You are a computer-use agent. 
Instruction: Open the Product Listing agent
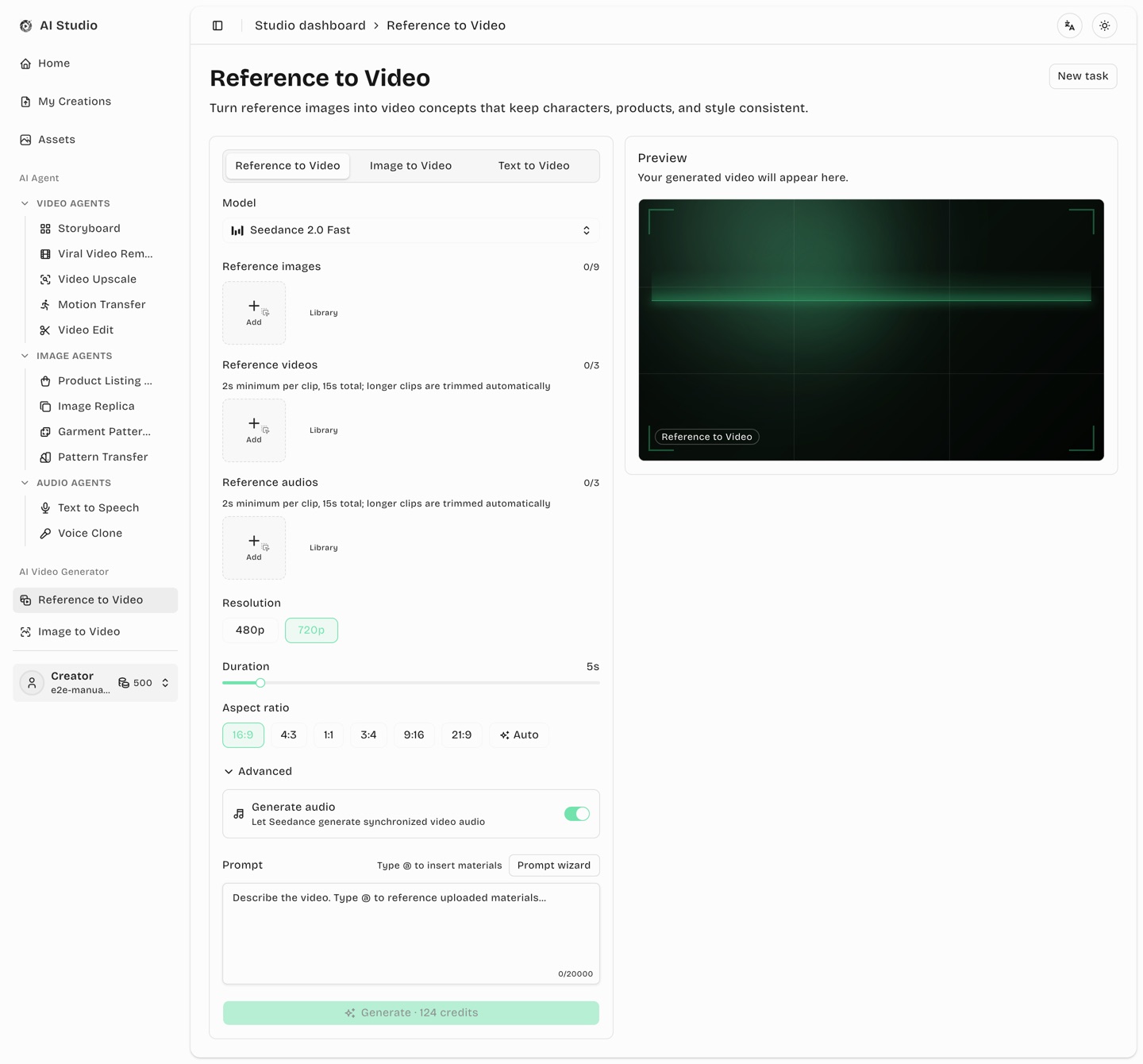pyautogui.click(x=105, y=381)
